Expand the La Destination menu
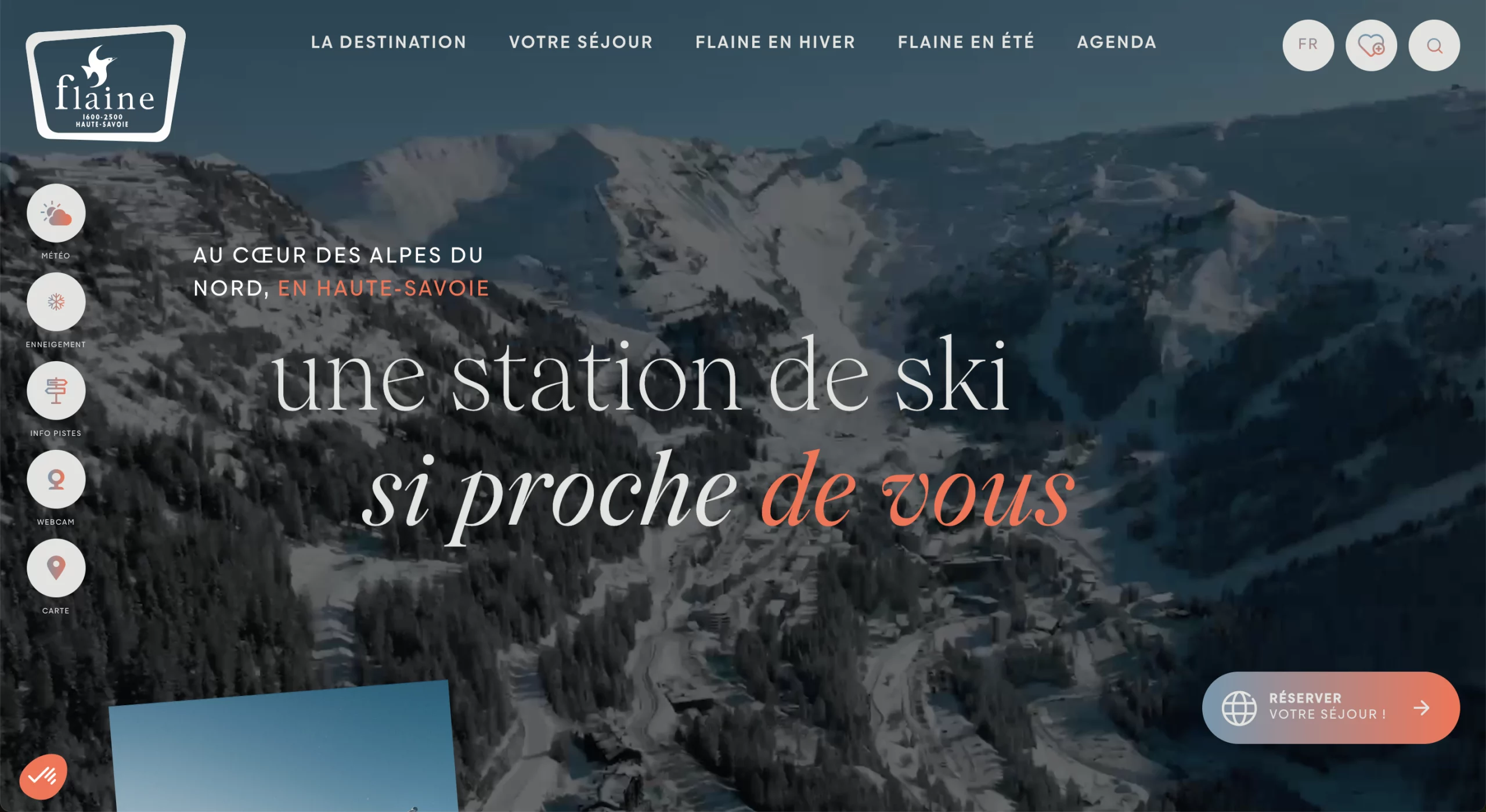The height and width of the screenshot is (812, 1486). [388, 42]
